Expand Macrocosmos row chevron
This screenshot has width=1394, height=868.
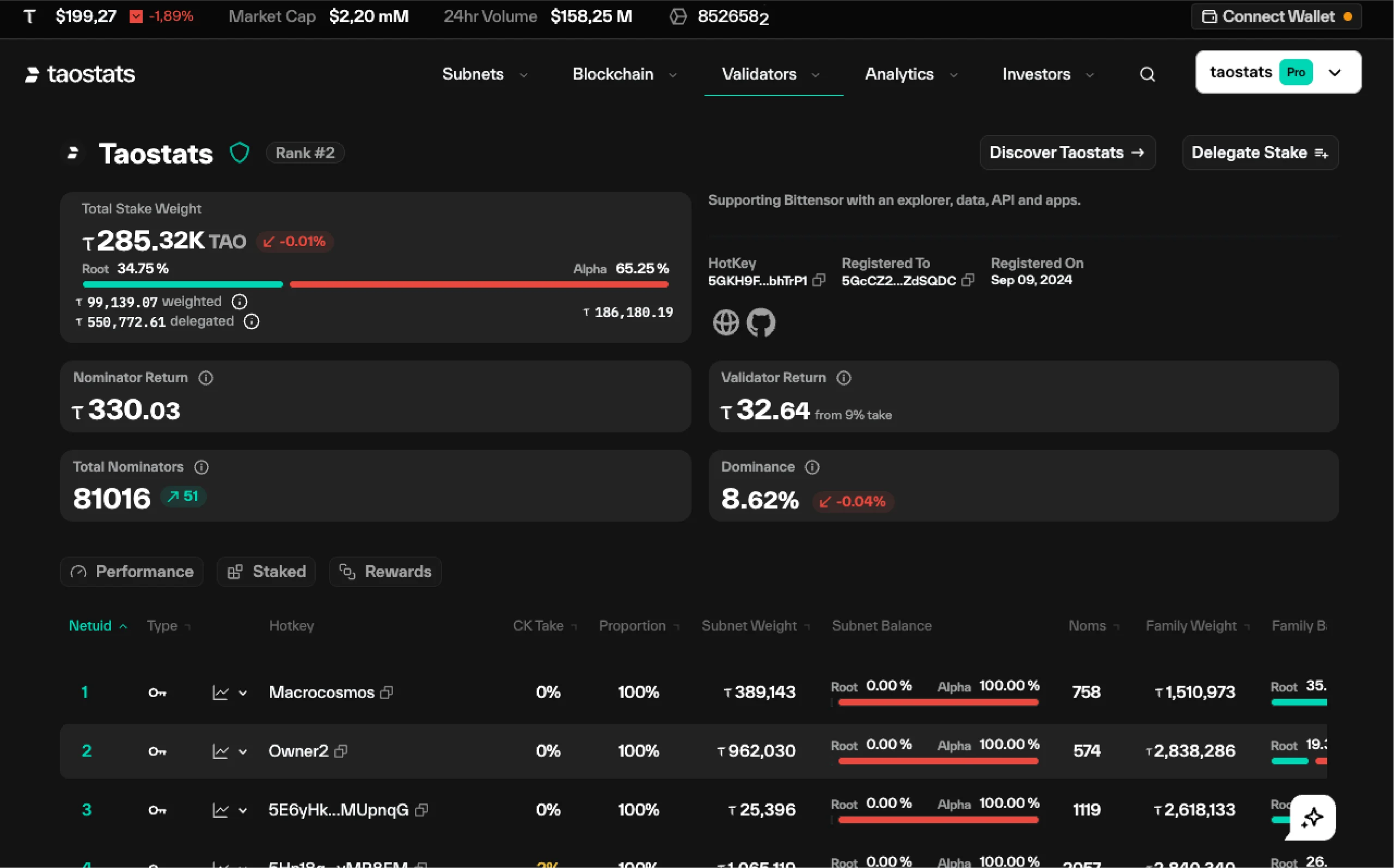click(x=243, y=693)
